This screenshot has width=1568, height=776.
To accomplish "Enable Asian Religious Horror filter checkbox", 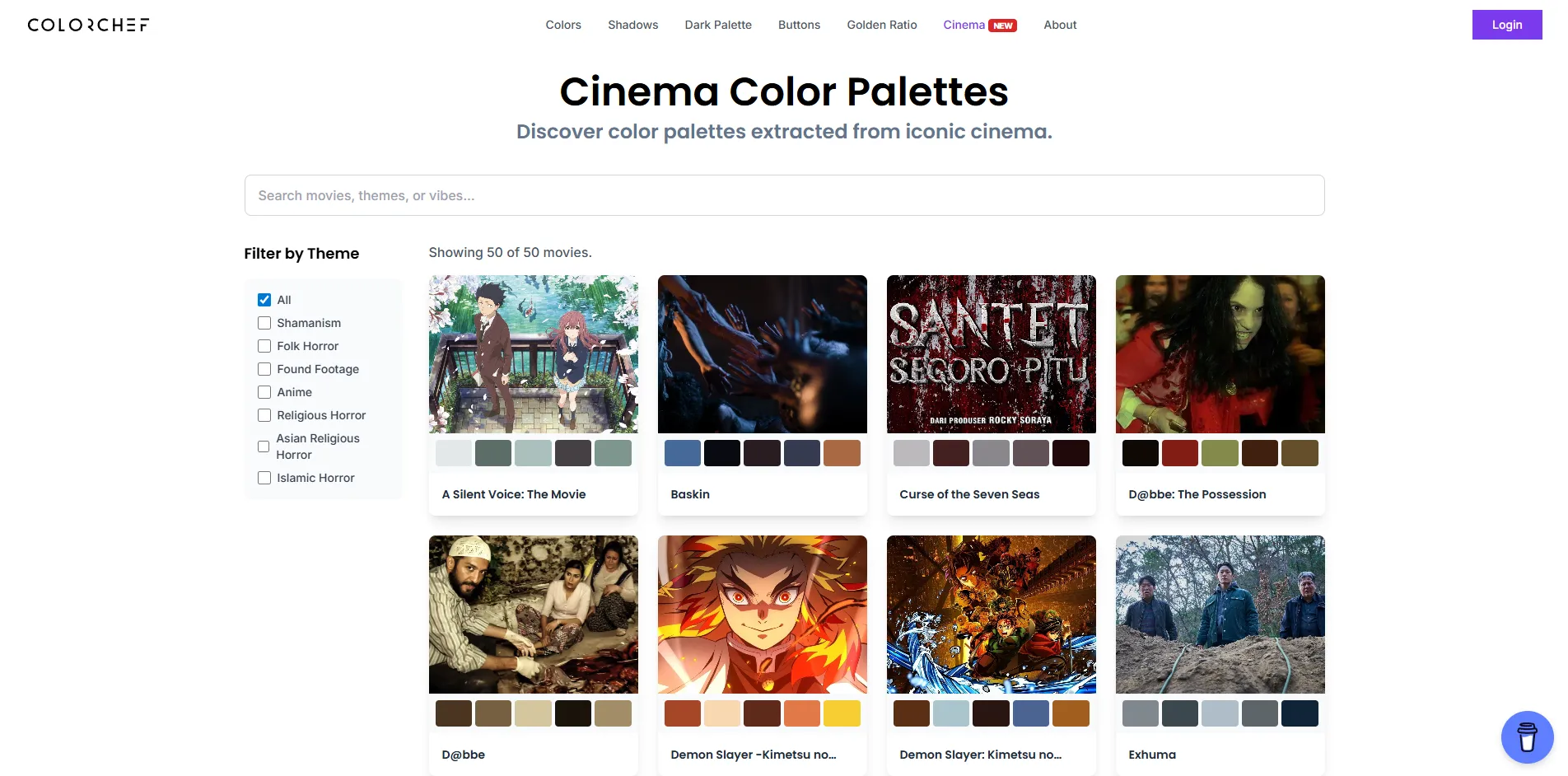I will coord(264,446).
